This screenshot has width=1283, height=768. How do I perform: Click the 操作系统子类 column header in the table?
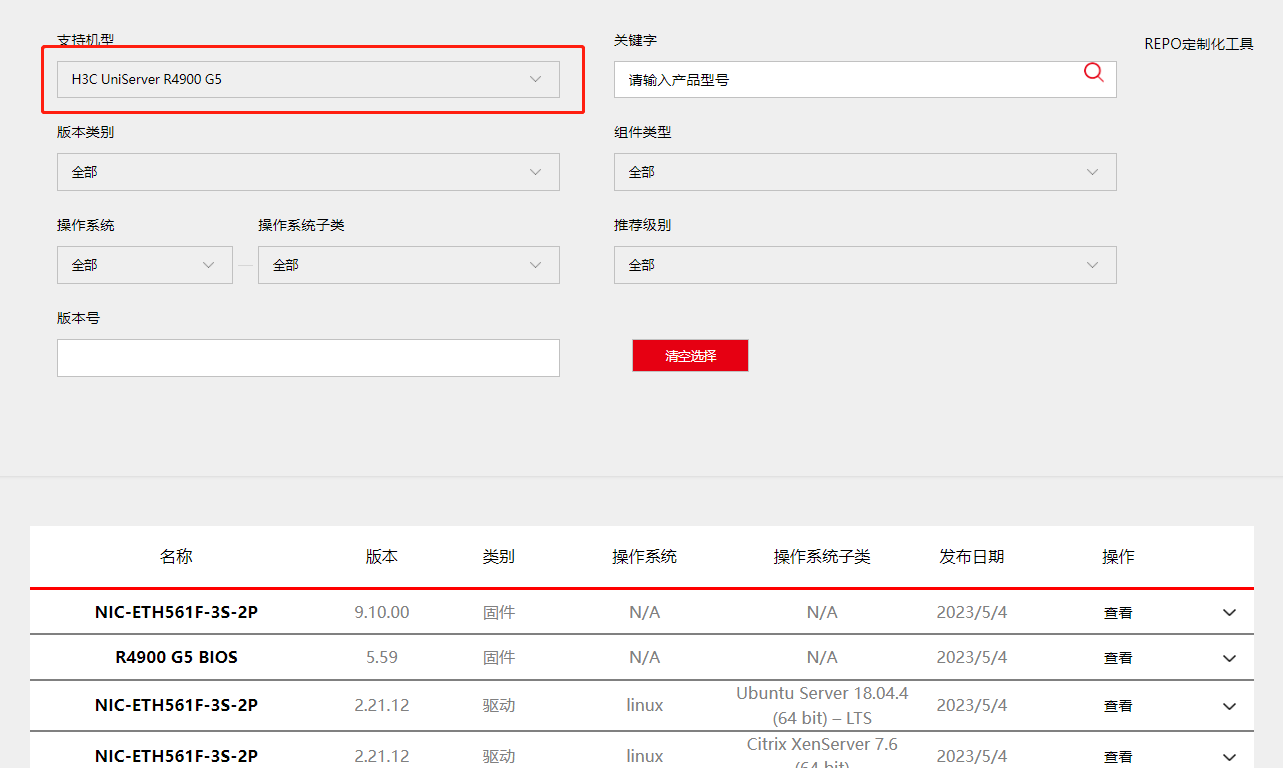click(822, 557)
